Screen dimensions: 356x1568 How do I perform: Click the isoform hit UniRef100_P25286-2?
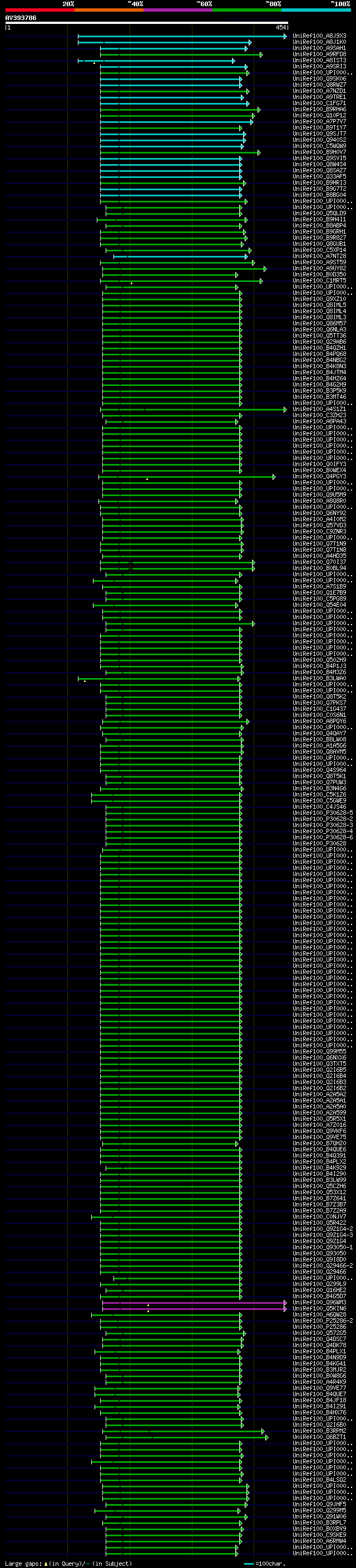pos(323,1321)
